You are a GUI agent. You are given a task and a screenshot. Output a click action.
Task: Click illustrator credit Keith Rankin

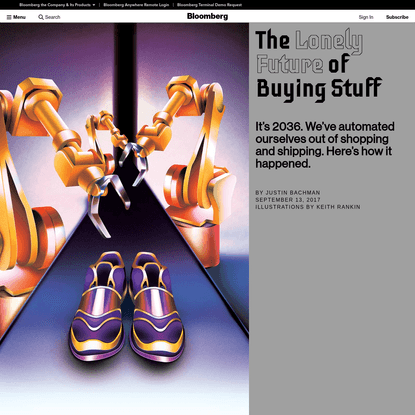coord(338,207)
